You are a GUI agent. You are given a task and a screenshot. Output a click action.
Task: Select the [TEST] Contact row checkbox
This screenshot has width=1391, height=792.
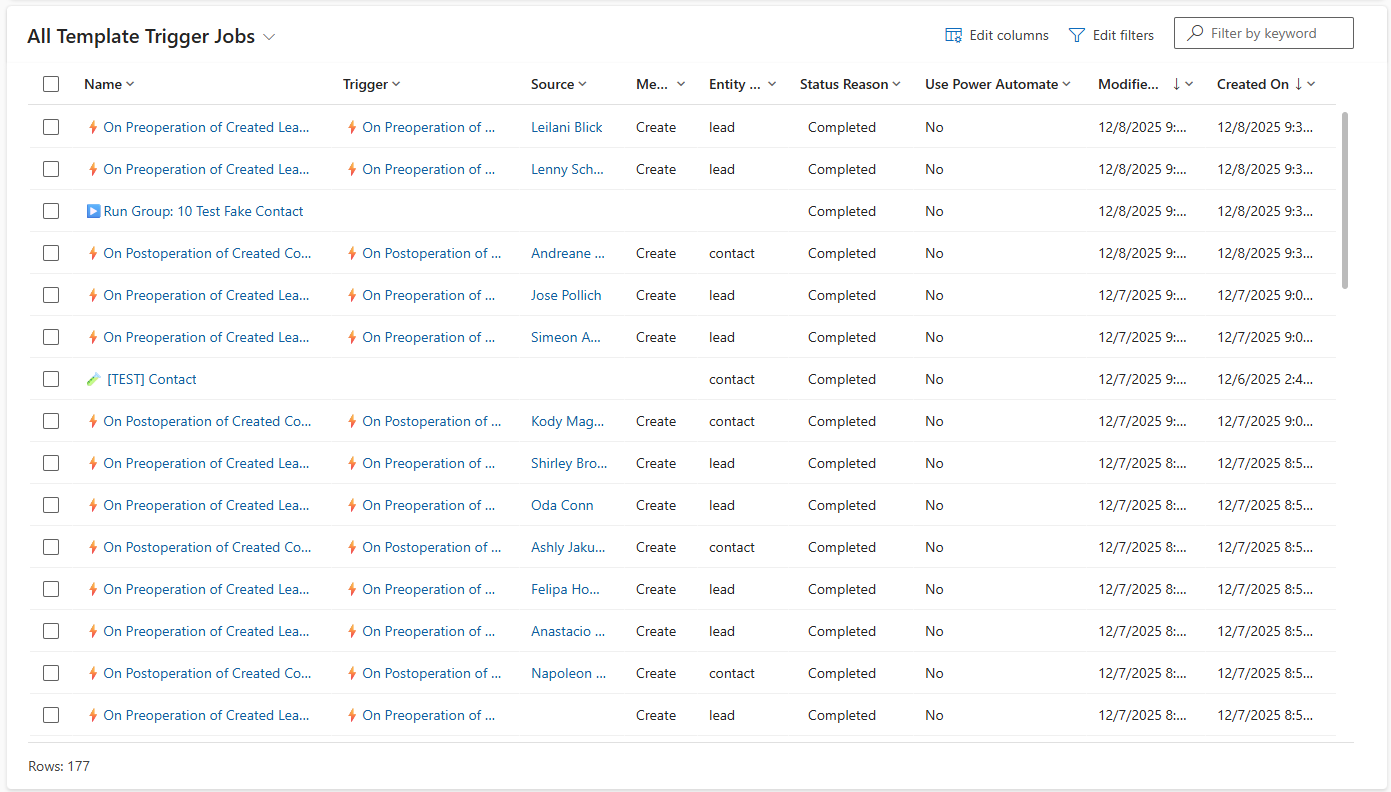[51, 379]
